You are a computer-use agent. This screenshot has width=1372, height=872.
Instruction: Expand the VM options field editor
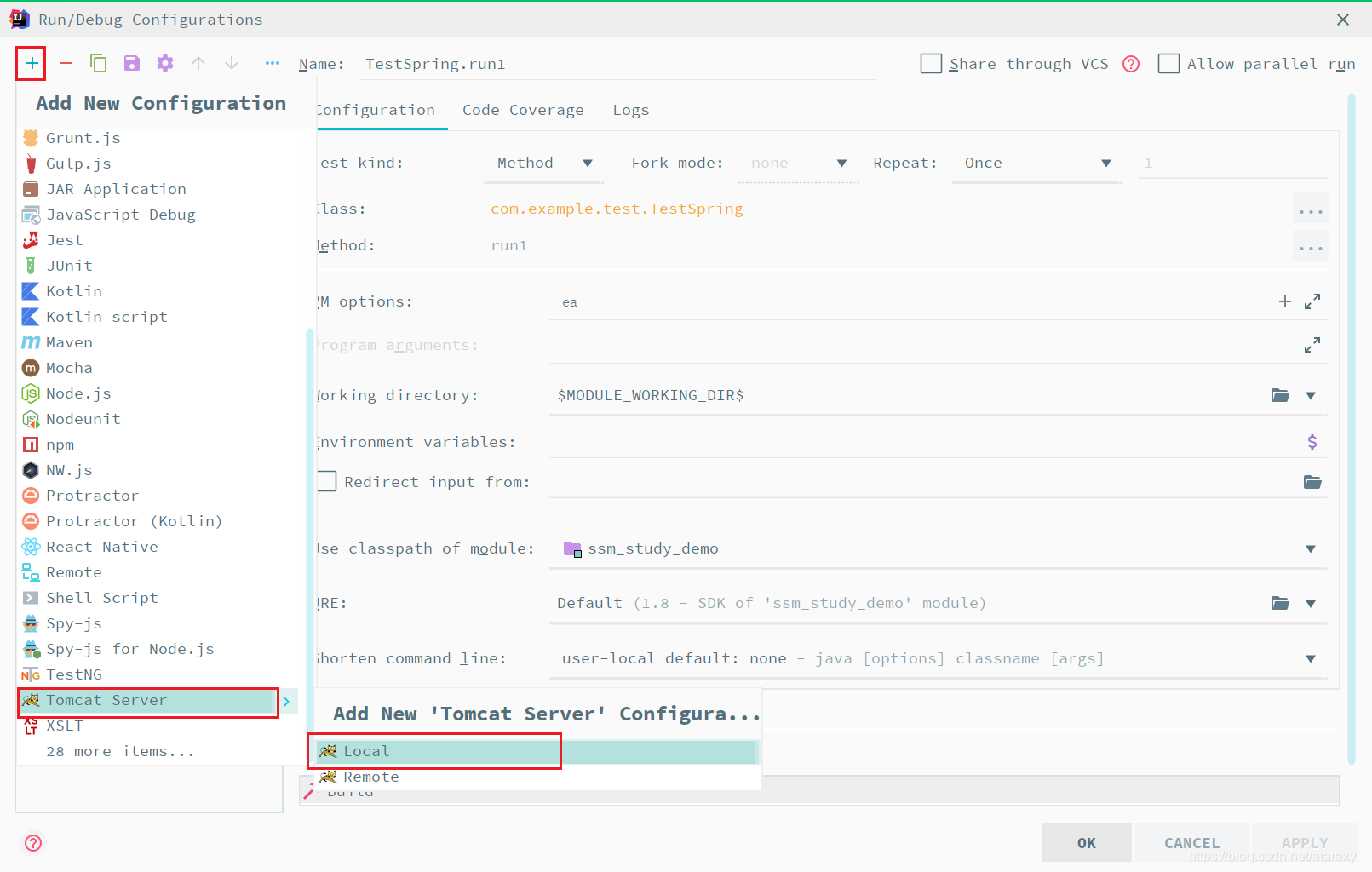pos(1312,301)
